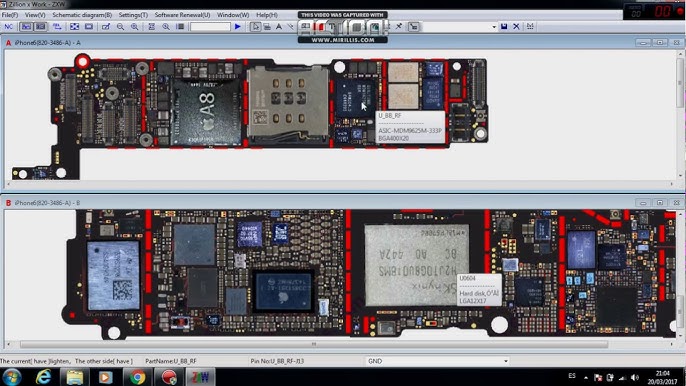Click the left scroll arrow in board B window
The width and height of the screenshot is (686, 386).
point(9,344)
